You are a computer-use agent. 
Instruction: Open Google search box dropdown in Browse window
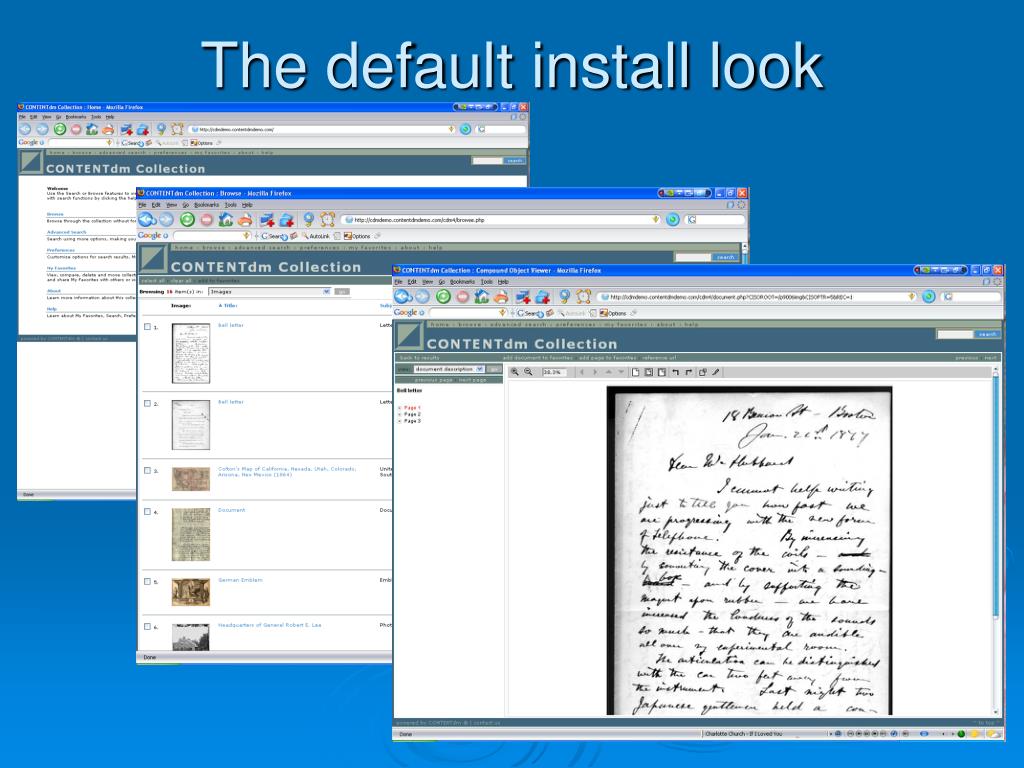point(246,236)
